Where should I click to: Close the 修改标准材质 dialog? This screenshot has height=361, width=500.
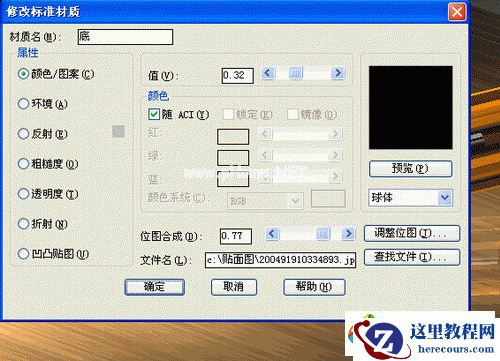457,12
